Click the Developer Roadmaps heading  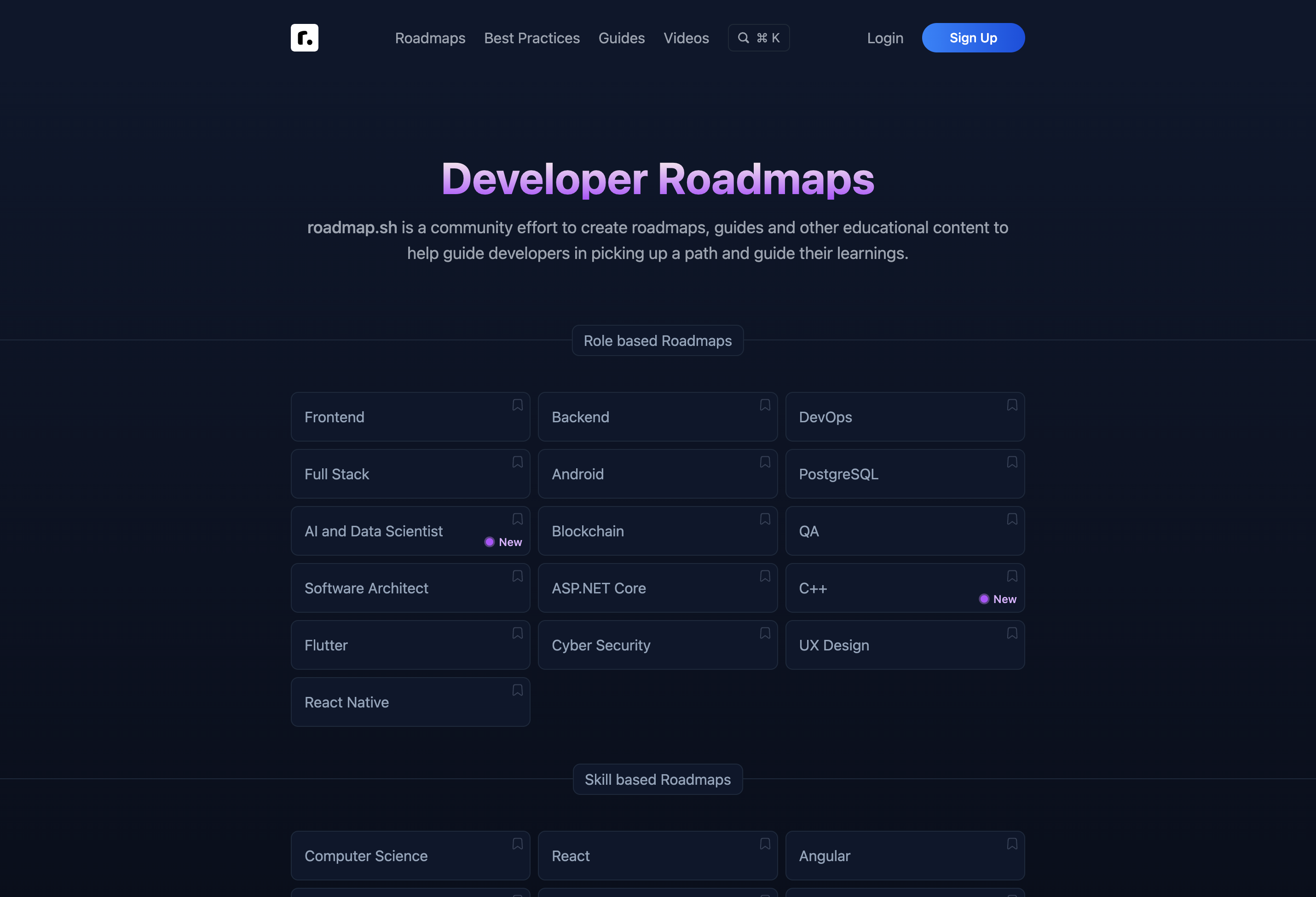click(x=658, y=179)
